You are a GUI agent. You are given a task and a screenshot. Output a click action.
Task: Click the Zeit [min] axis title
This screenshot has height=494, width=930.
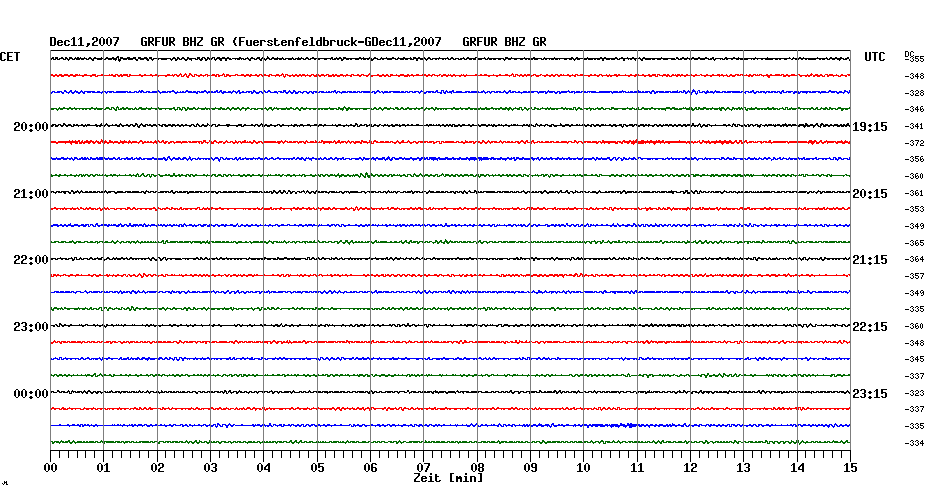pos(448,478)
